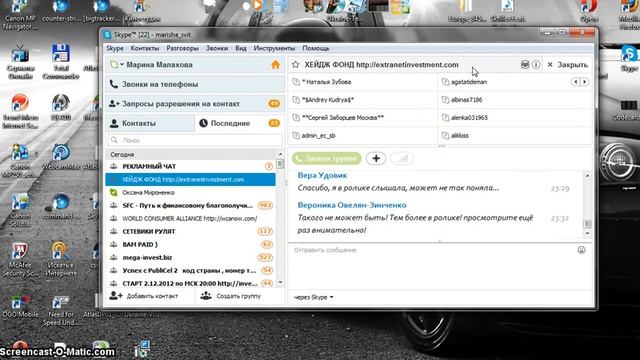Open the Контакты menu
The width and height of the screenshot is (640, 360).
coord(144,48)
